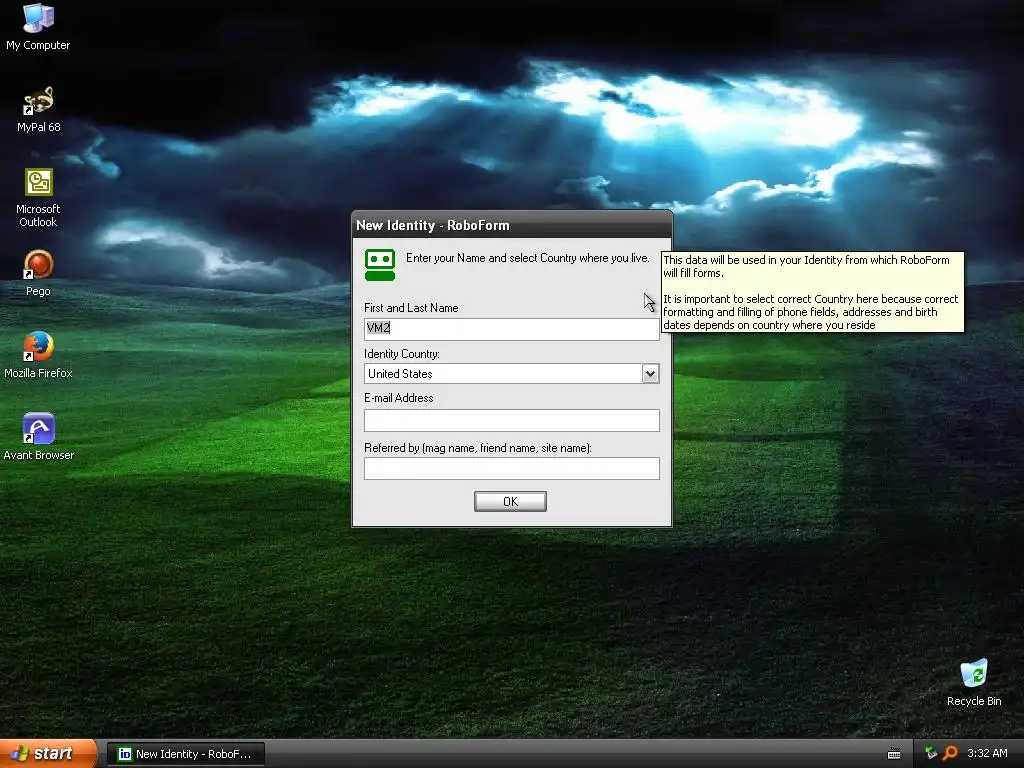Click the green RoboForm robot logo
Viewport: 1024px width, 768px height.
380,264
